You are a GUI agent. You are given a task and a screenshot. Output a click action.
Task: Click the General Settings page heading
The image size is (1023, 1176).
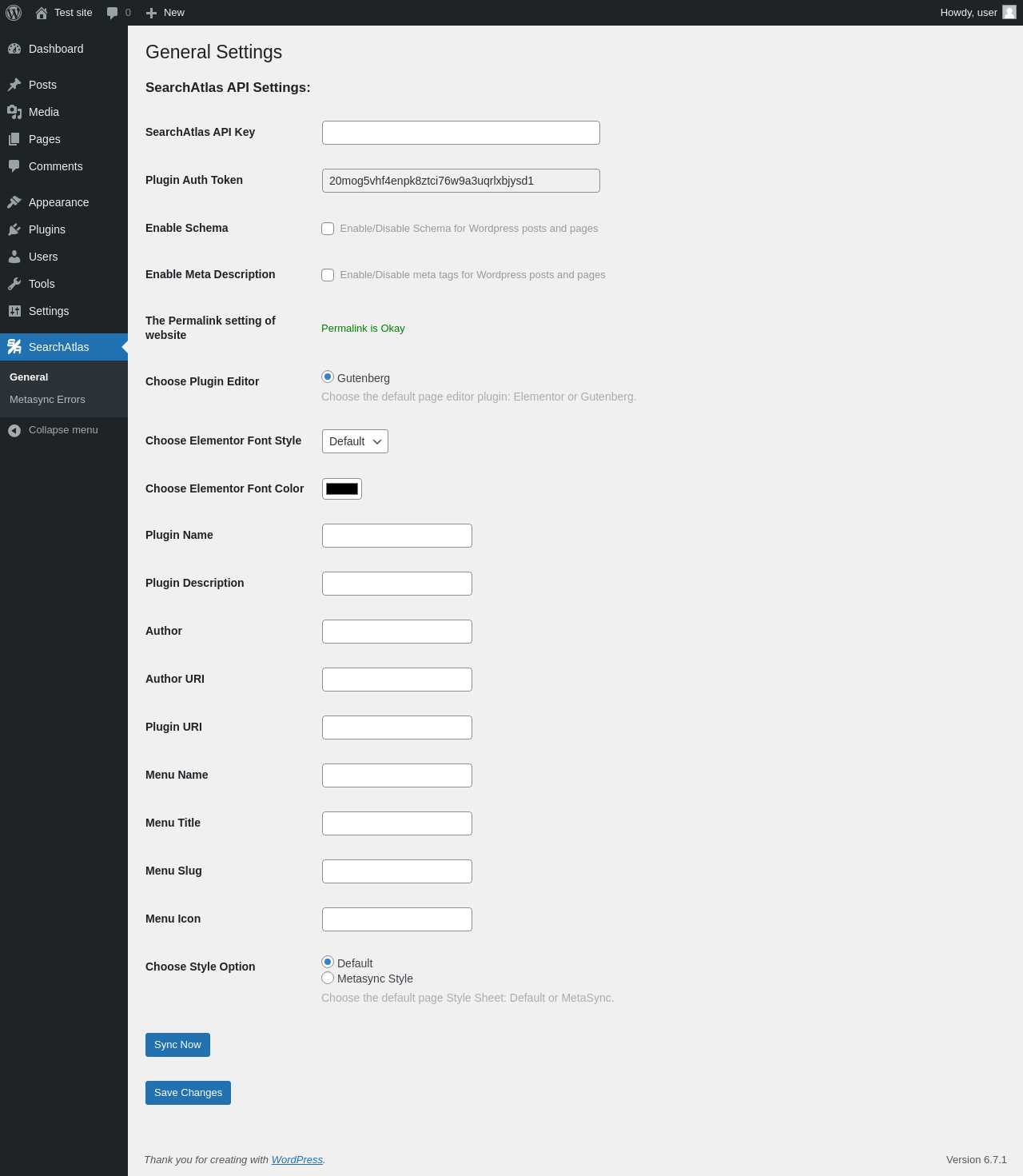point(213,52)
